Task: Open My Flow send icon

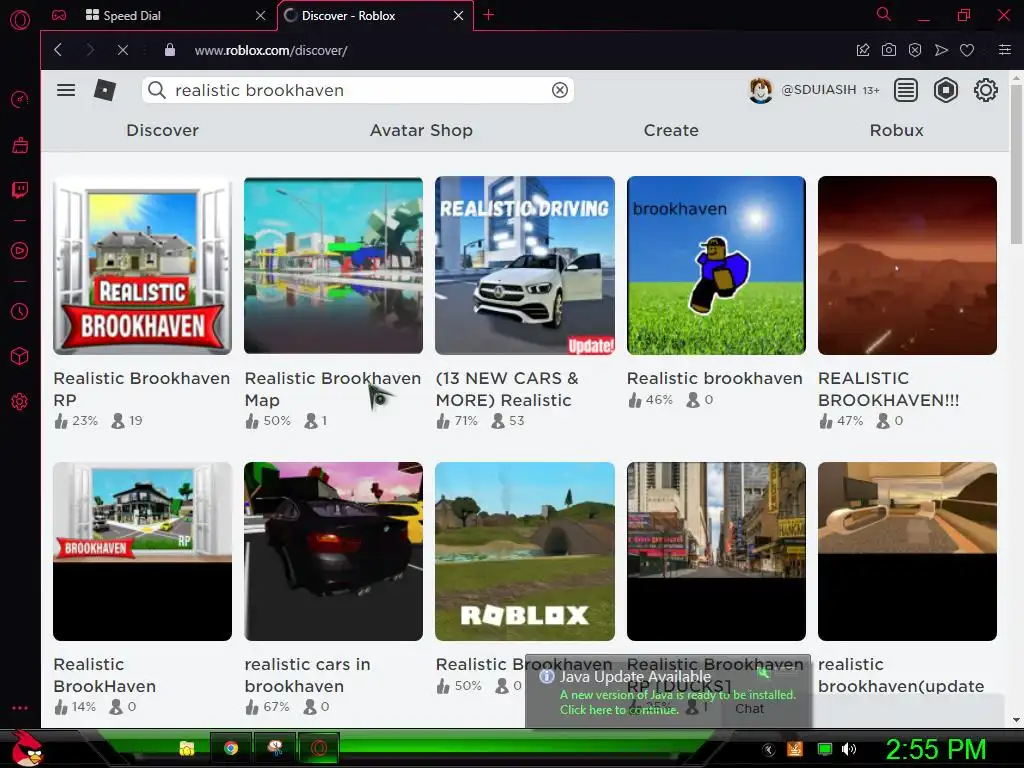Action: tap(941, 50)
